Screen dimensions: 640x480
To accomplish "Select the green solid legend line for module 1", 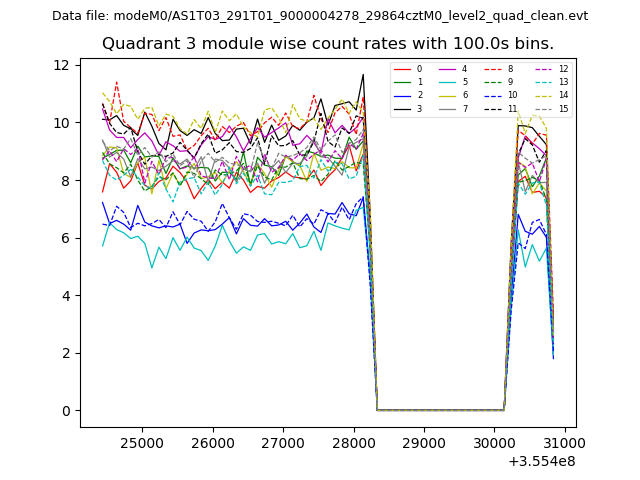I will [x=402, y=82].
